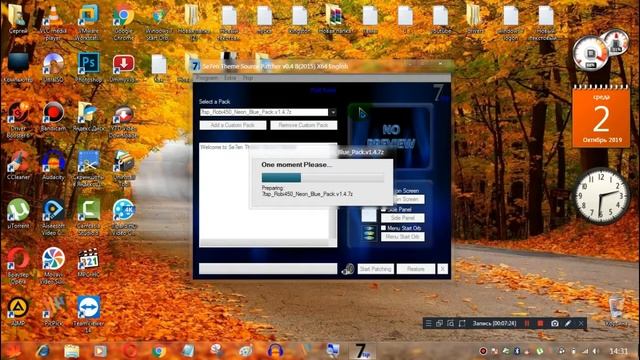Screen dimensions: 640x360
Task: Open the Movavi Video Suite shortcut
Action: (x=53, y=265)
